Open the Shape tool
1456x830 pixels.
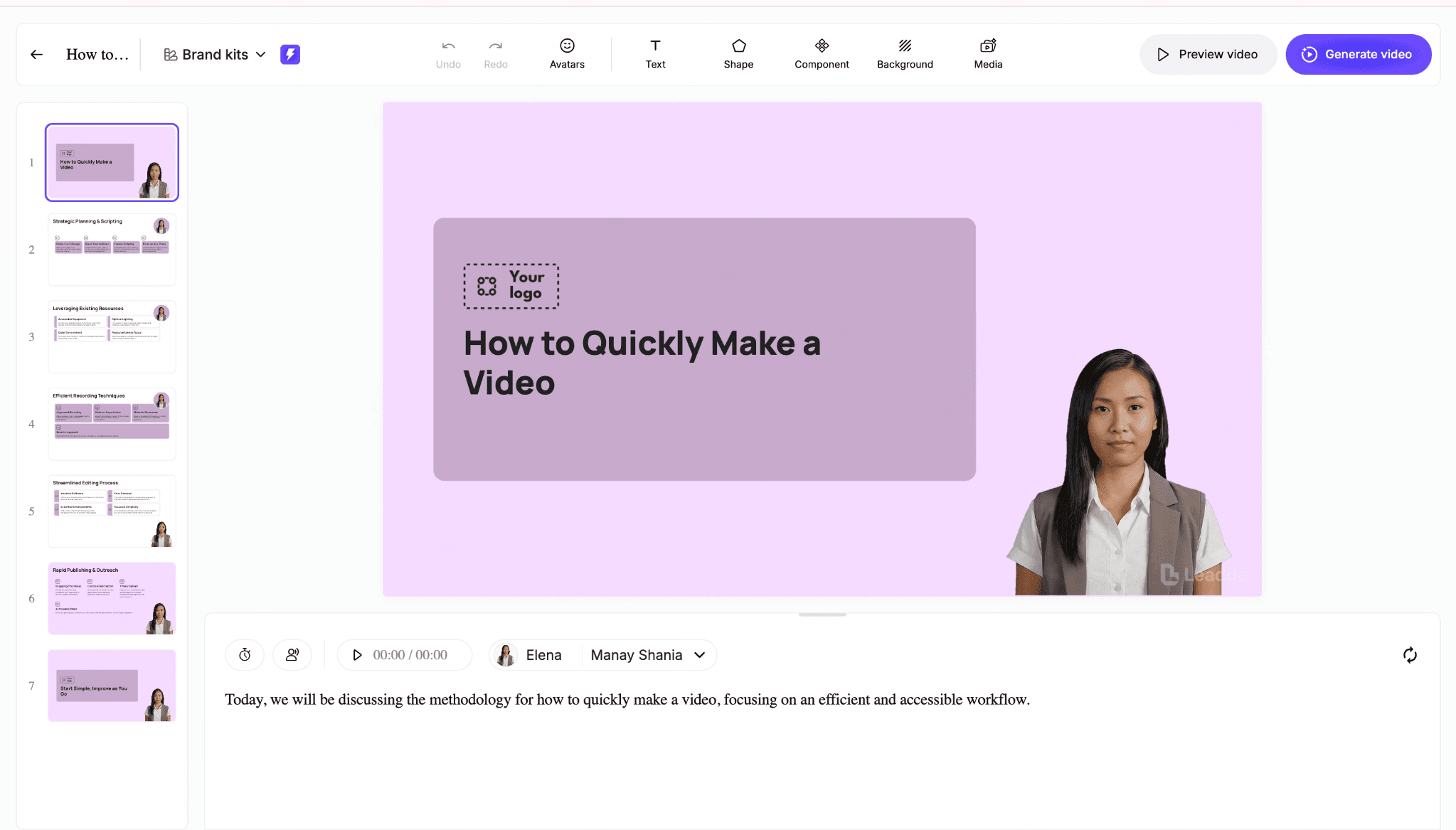pos(738,53)
